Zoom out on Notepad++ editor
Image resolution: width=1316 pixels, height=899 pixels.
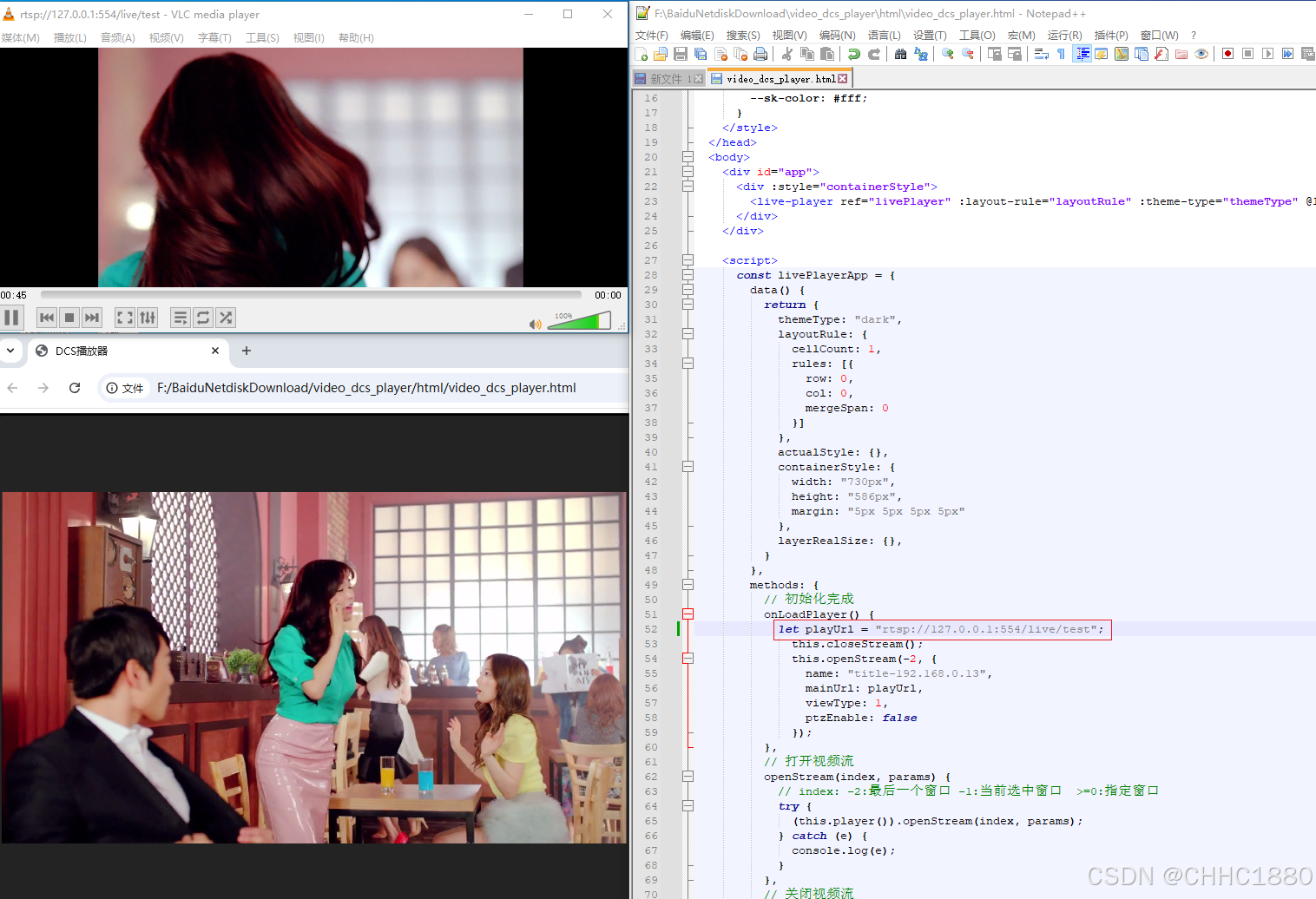coord(968,54)
